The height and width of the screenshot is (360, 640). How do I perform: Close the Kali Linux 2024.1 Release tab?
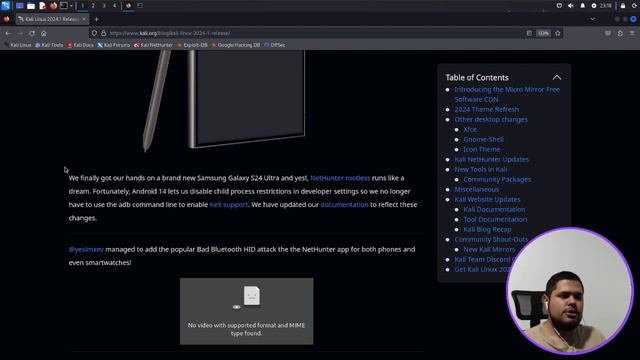[x=84, y=19]
